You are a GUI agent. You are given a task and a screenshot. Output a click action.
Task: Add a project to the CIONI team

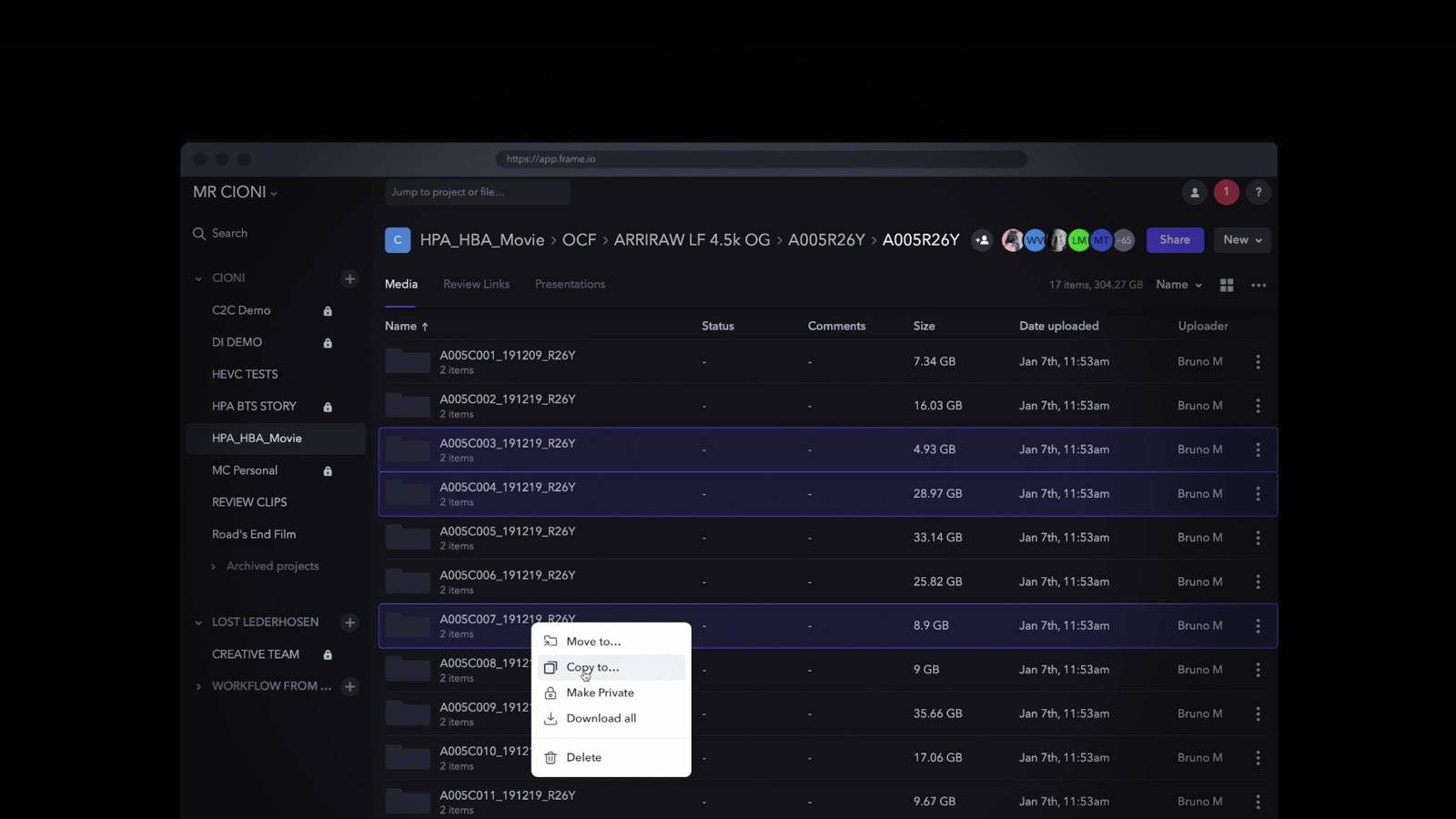click(349, 278)
